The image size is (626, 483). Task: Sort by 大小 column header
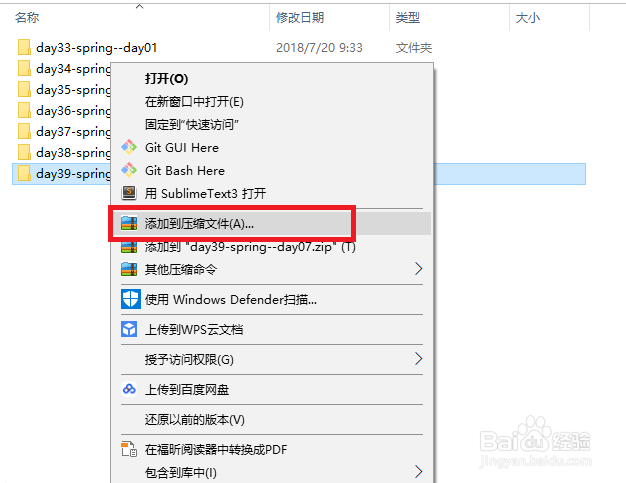(528, 18)
